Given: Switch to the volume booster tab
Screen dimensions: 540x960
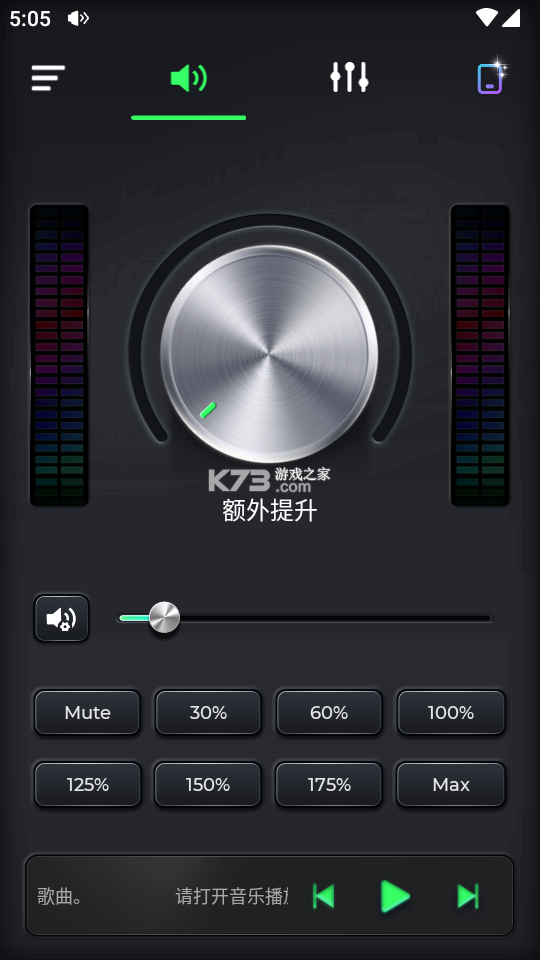Looking at the screenshot, I should [x=189, y=79].
